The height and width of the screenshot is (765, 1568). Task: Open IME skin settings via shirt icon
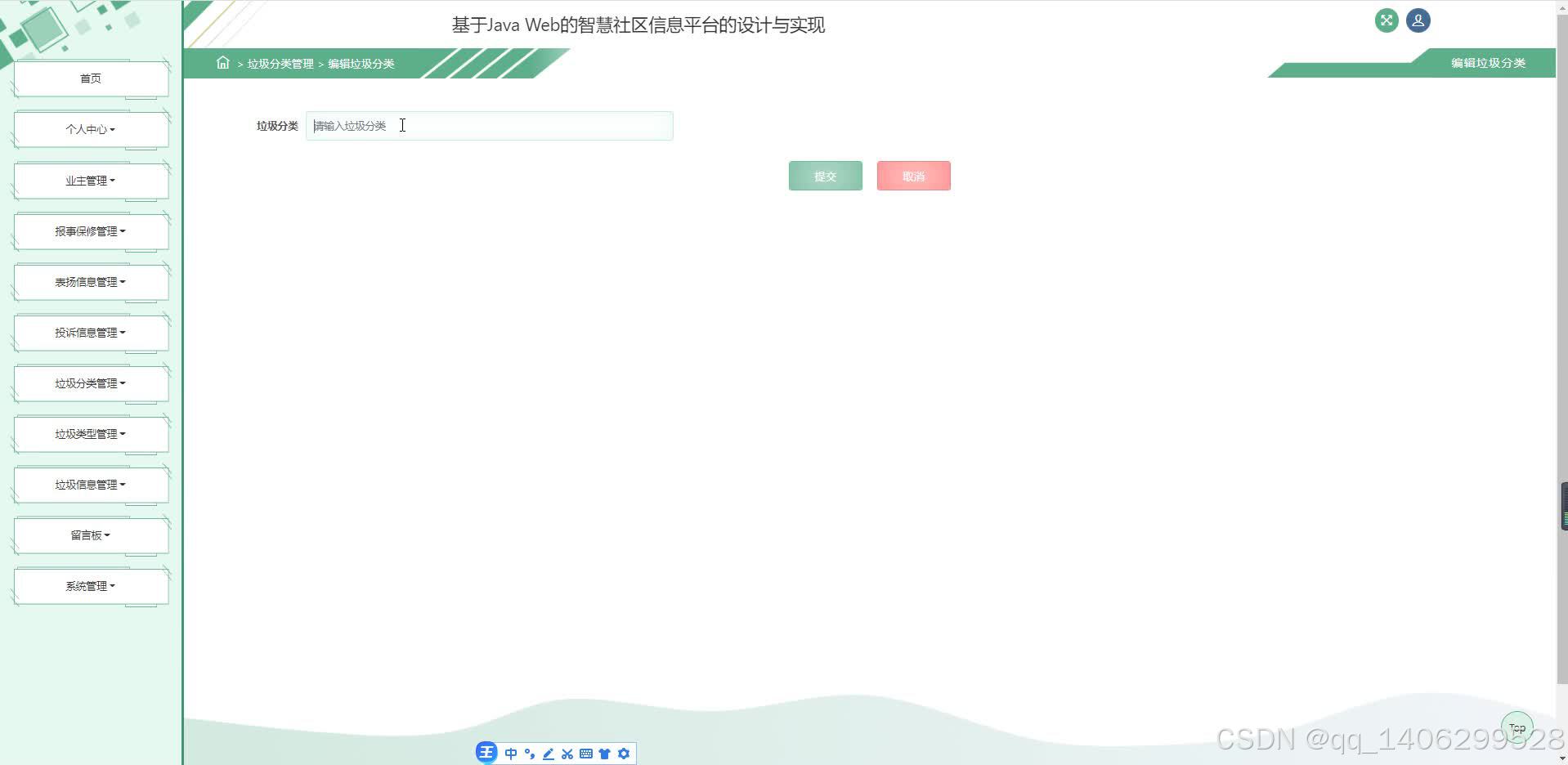coord(604,753)
